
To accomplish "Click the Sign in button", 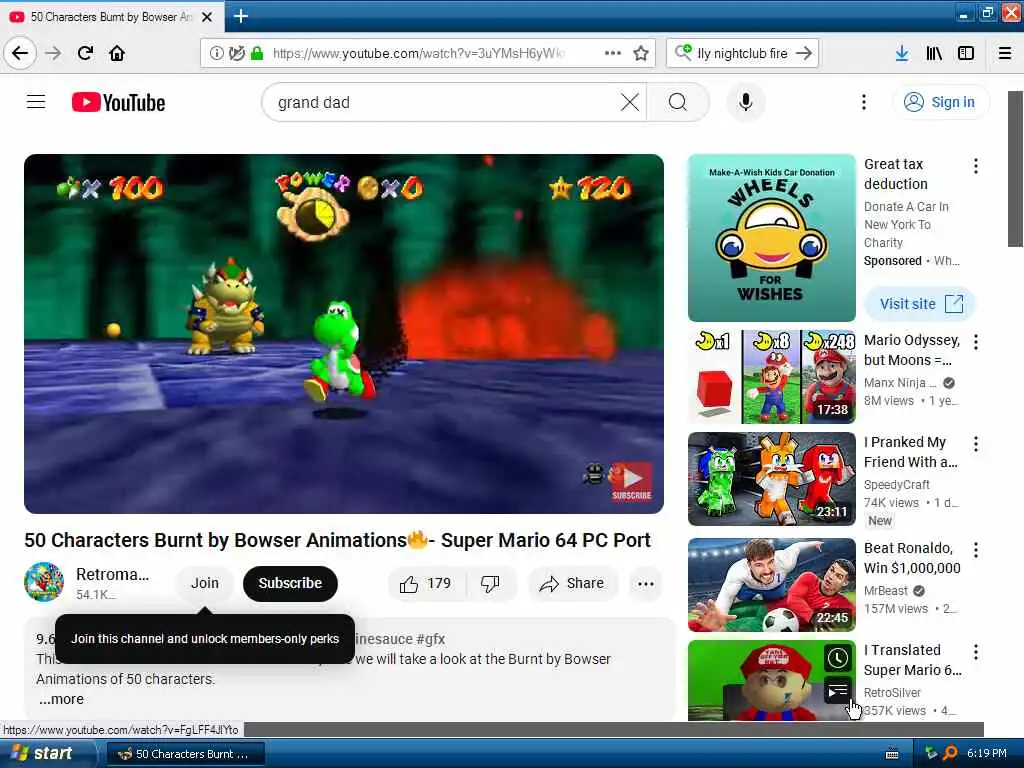I will tap(940, 102).
